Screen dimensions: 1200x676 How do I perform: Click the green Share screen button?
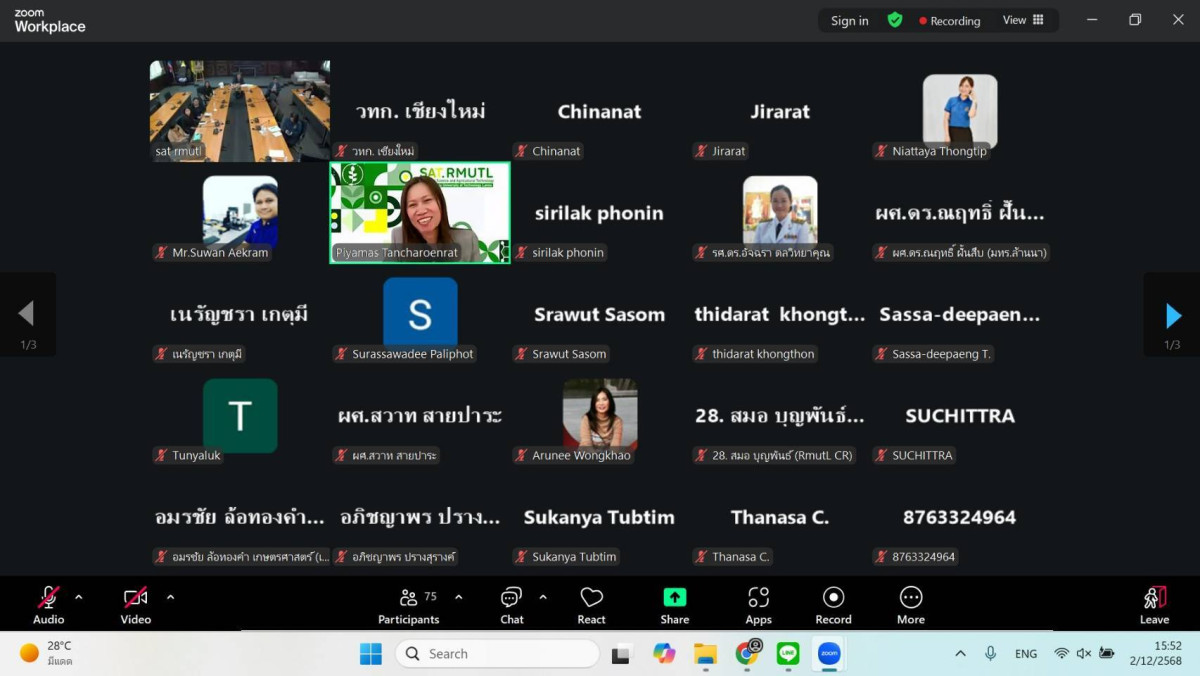(675, 605)
